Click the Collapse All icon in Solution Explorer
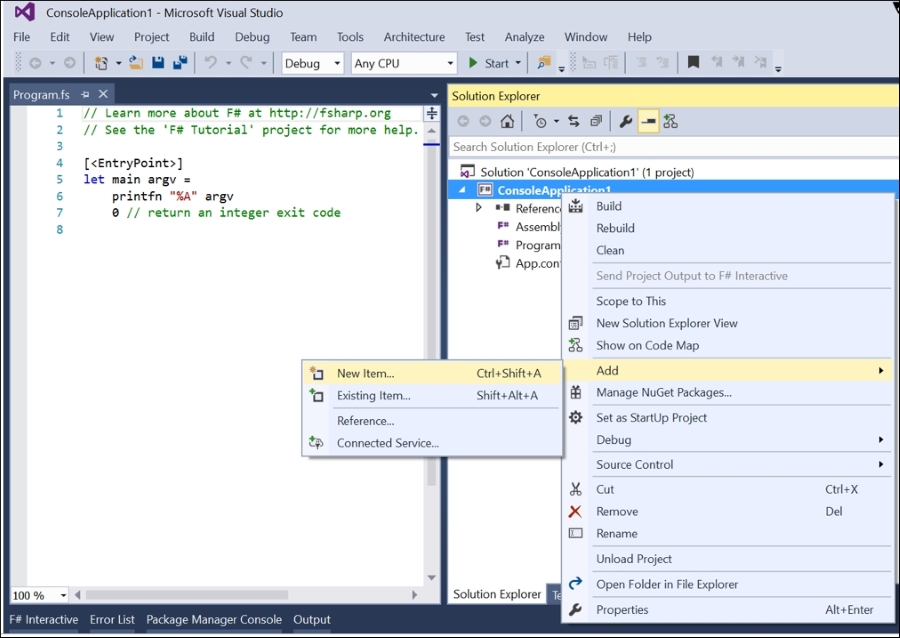The width and height of the screenshot is (900, 638). coord(596,120)
